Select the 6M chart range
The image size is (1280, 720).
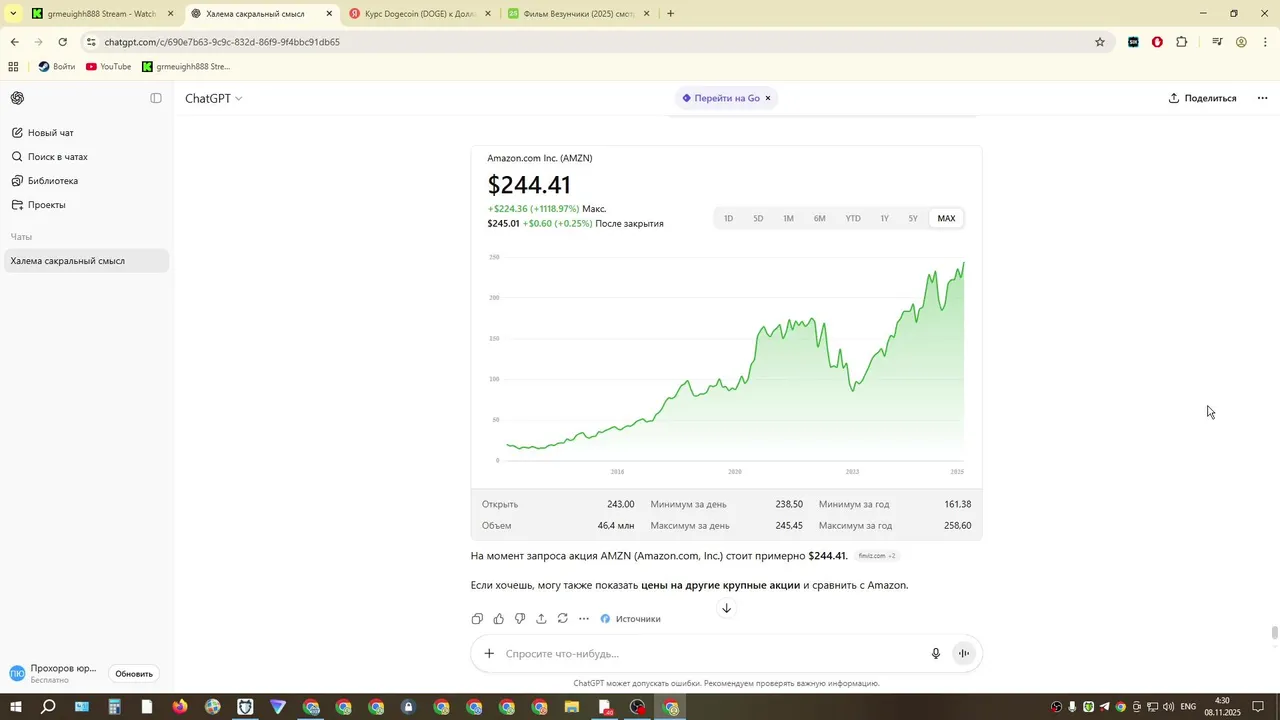tap(819, 218)
